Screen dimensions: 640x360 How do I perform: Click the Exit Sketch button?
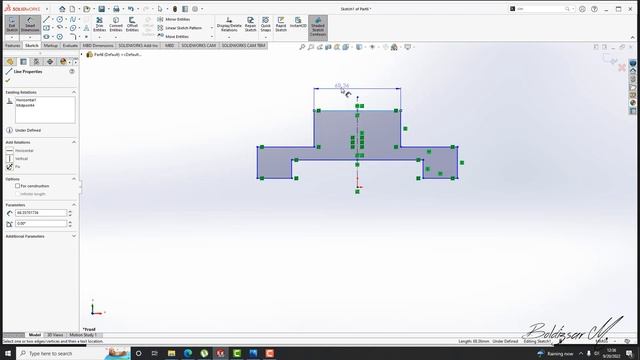tap(12, 24)
